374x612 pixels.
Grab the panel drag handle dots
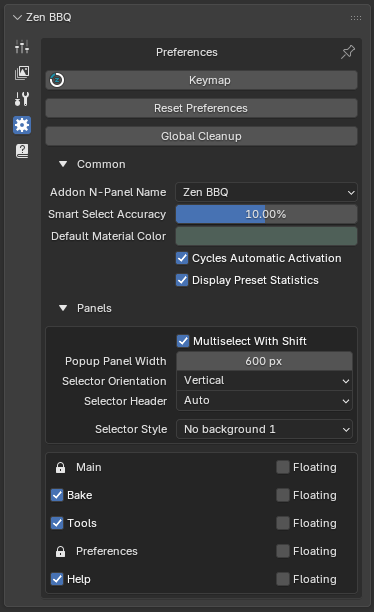(x=356, y=18)
